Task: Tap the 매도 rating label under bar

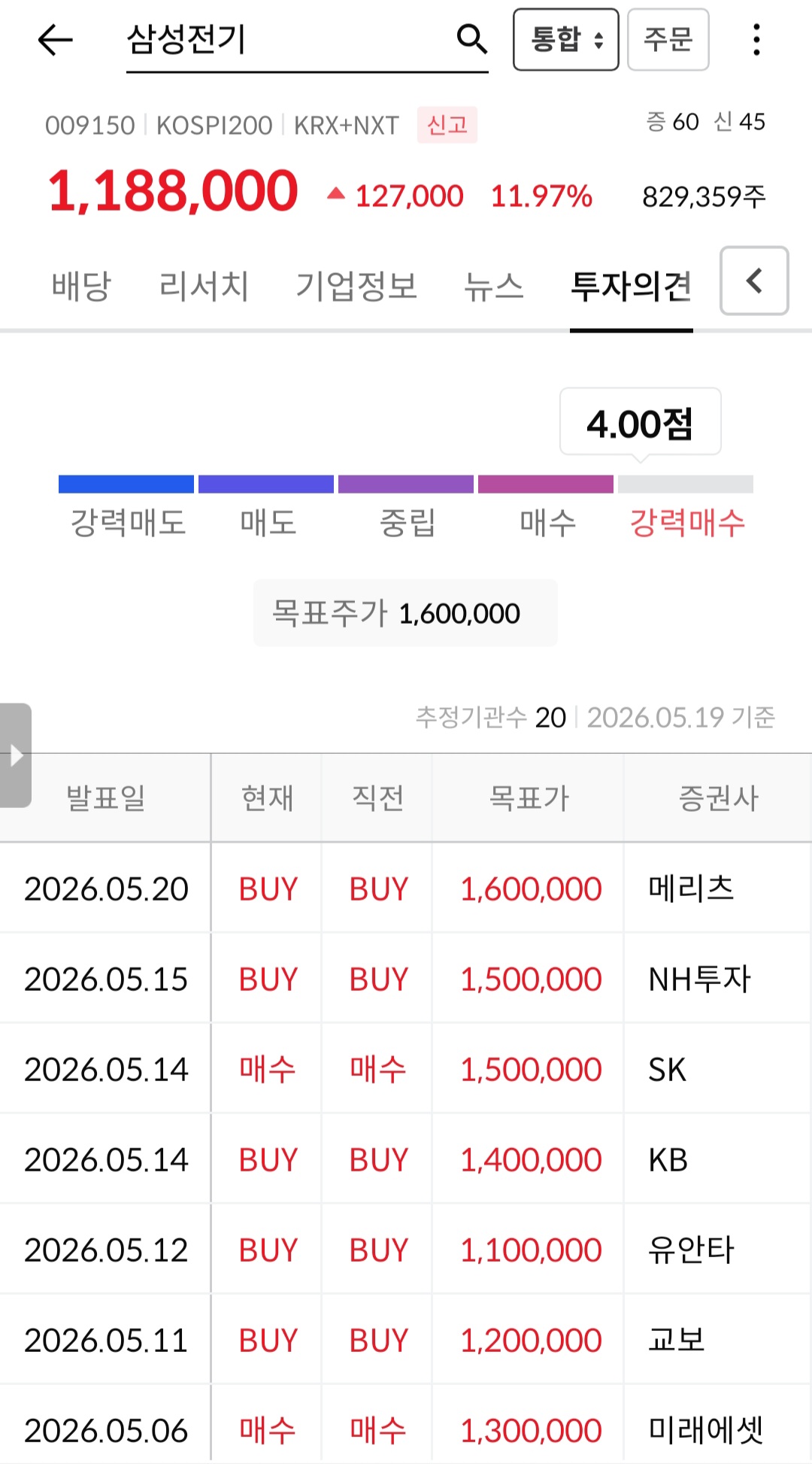Action: coord(268,522)
